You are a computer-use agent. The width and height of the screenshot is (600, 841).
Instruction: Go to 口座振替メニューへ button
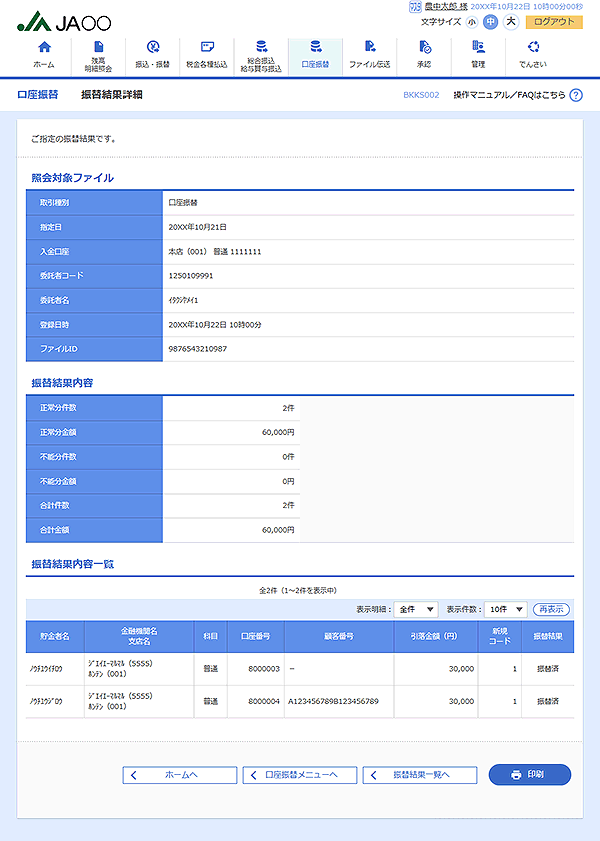click(300, 775)
